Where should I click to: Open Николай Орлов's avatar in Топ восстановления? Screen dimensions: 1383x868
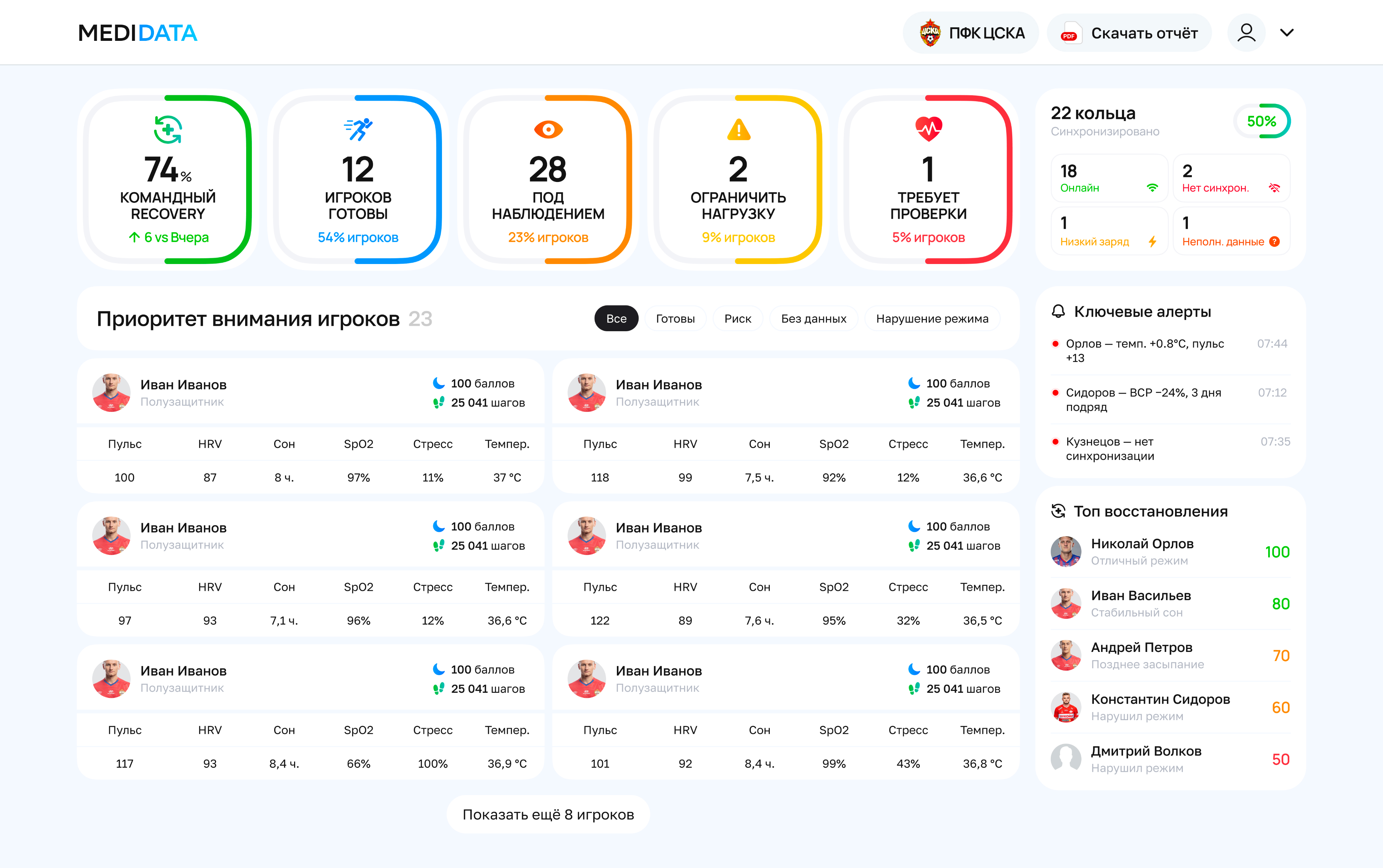[1066, 552]
